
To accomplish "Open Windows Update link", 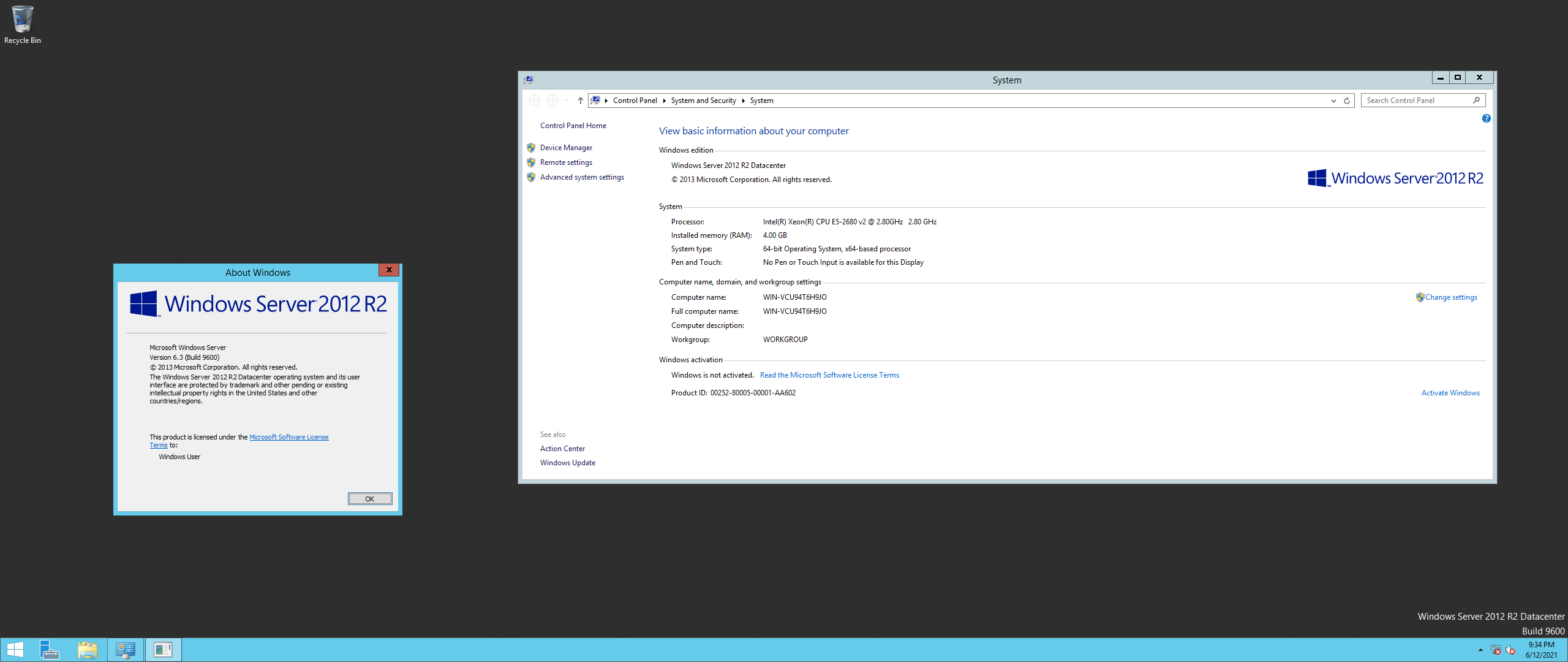I will (567, 463).
